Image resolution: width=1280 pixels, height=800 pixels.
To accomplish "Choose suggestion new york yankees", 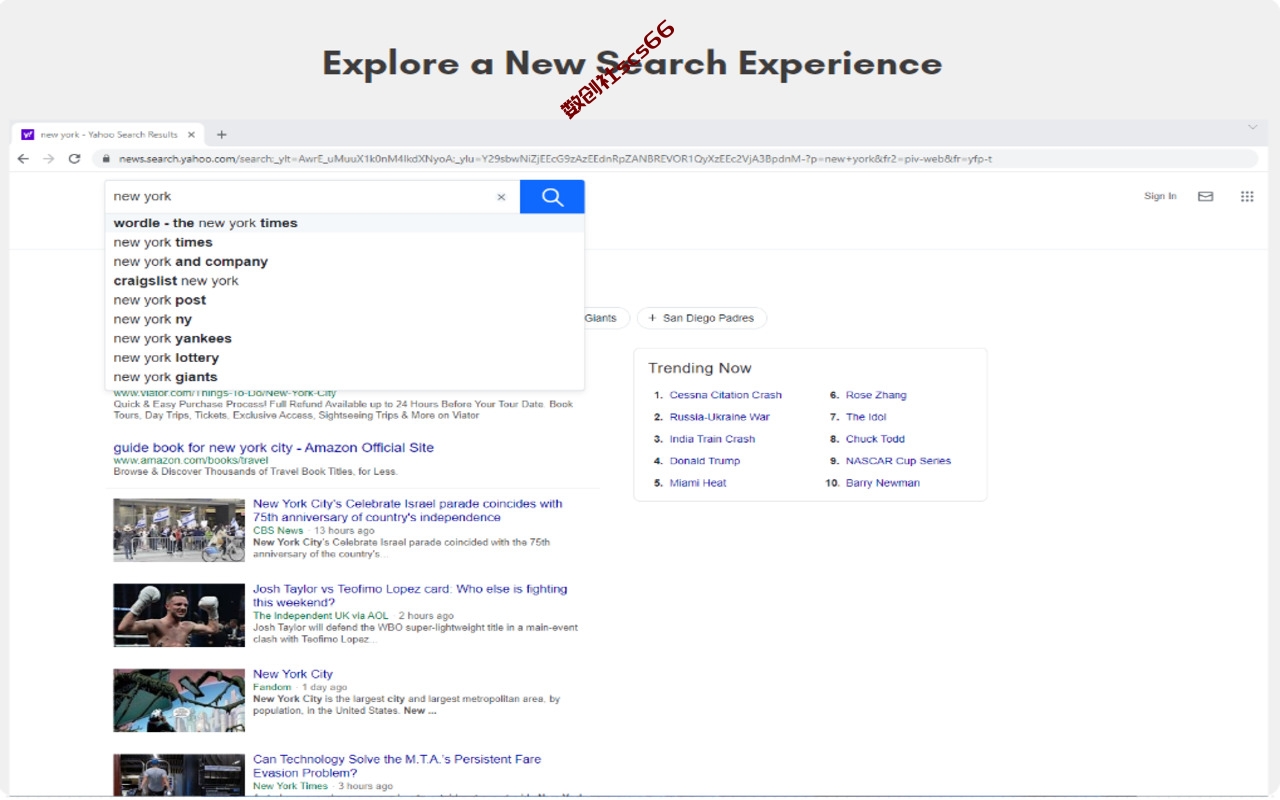I will click(x=344, y=338).
